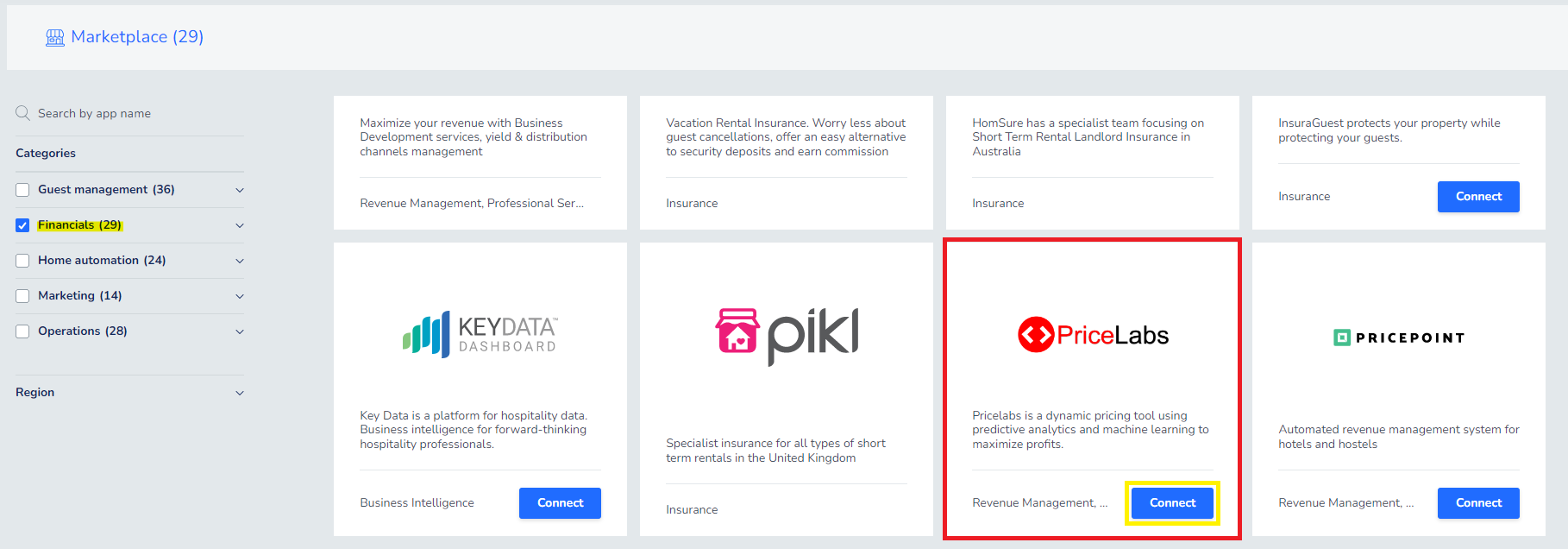Check the Guest management checkbox
The width and height of the screenshot is (1568, 549).
[22, 190]
